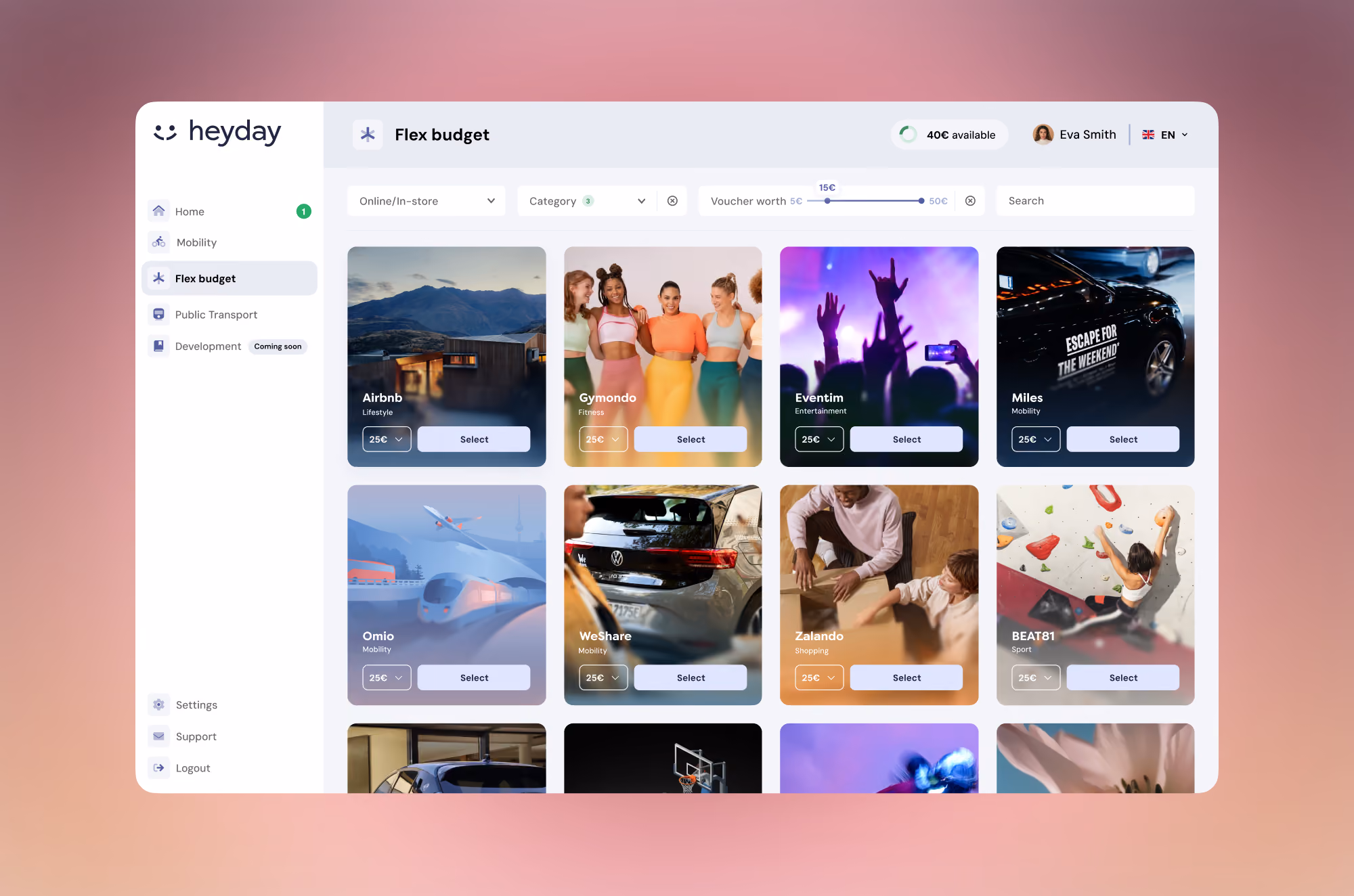Click the 40€ available budget pill

949,134
